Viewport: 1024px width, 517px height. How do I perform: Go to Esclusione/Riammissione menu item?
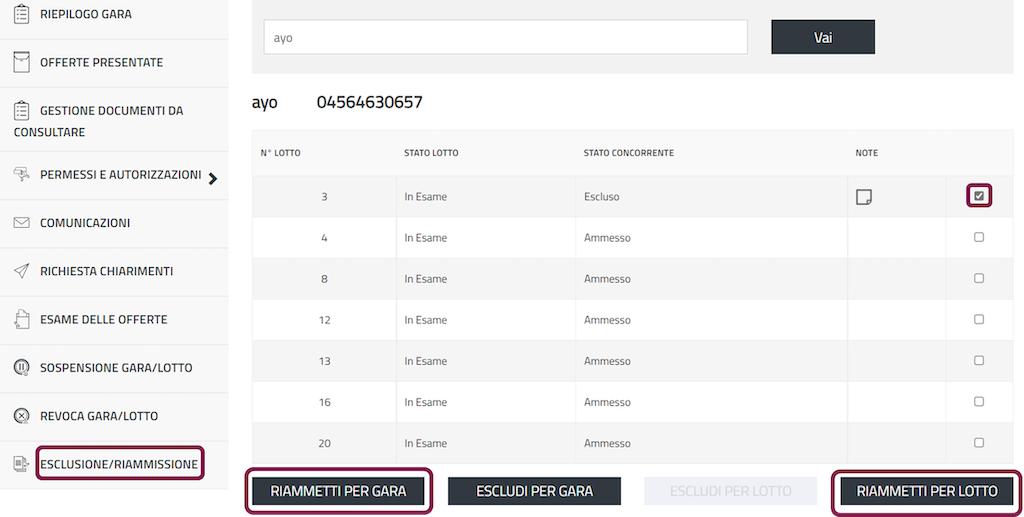point(119,464)
